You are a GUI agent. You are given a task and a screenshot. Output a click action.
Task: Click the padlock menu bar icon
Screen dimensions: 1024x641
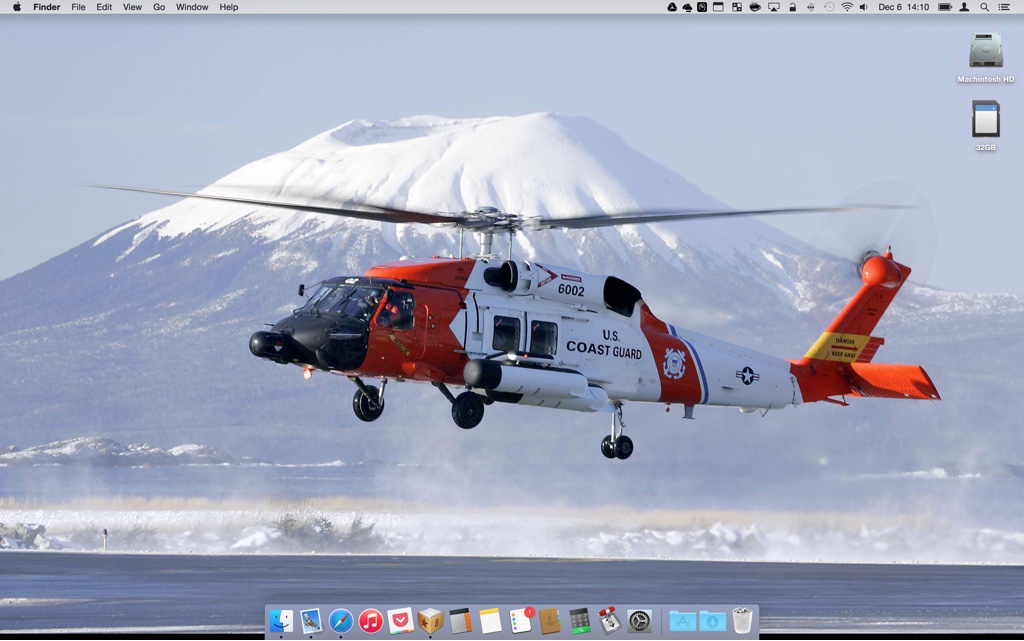point(792,7)
